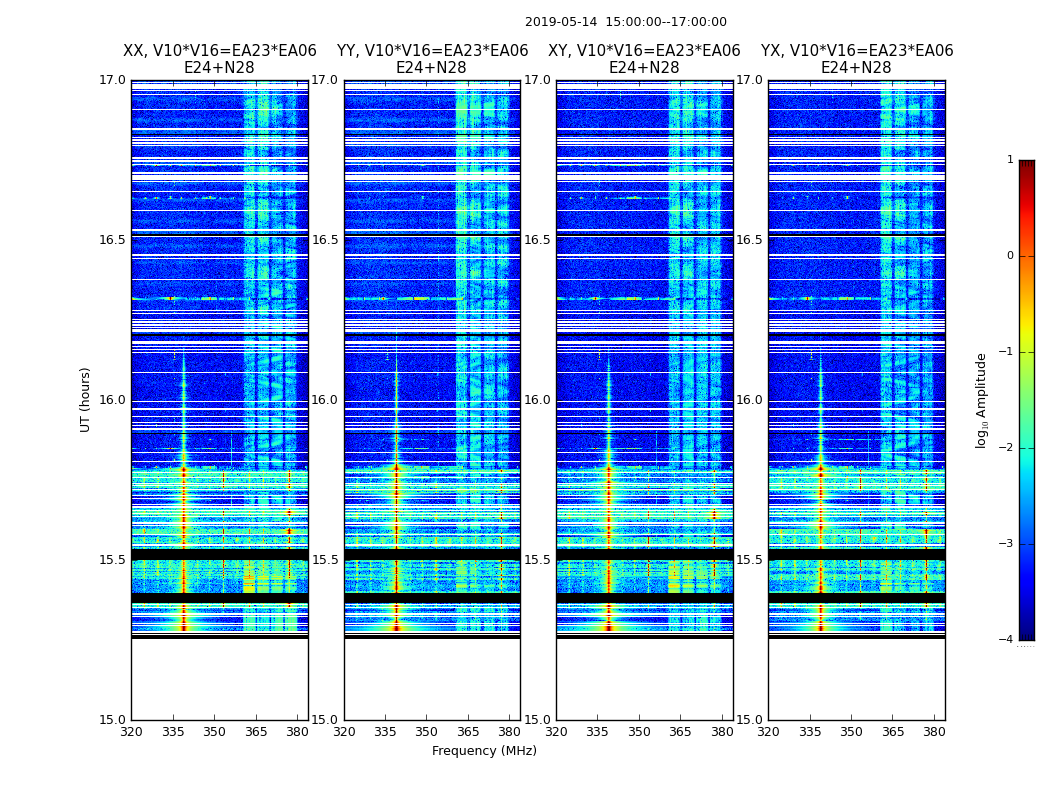Click the 17.0 y-tick of the XX panel

point(112,80)
